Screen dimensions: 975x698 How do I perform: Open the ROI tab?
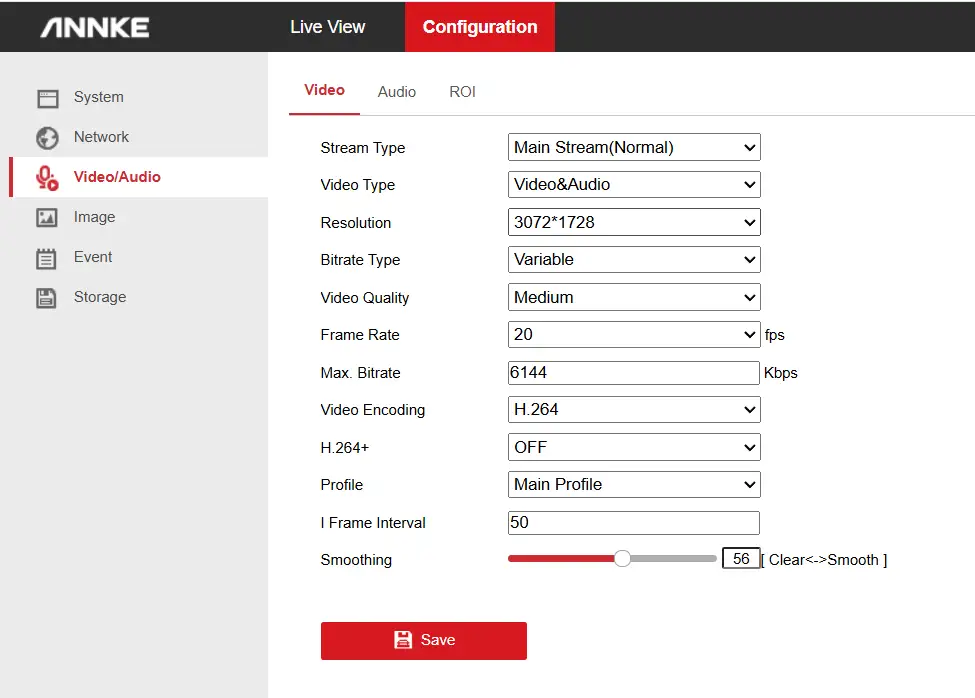pos(462,92)
